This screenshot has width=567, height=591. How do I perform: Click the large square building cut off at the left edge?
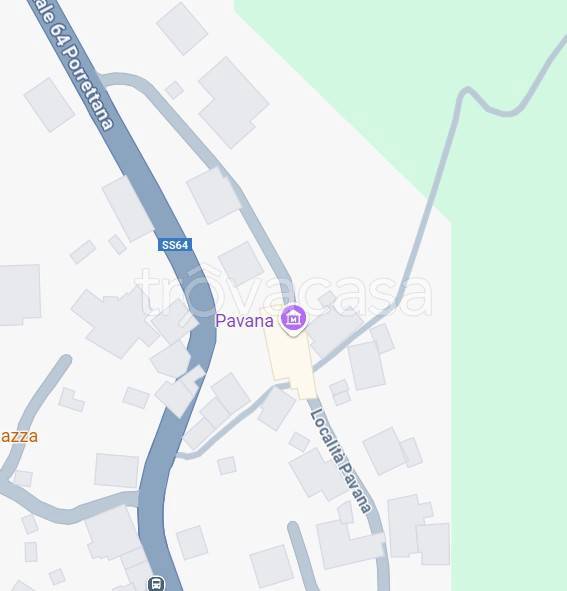click(x=20, y=295)
